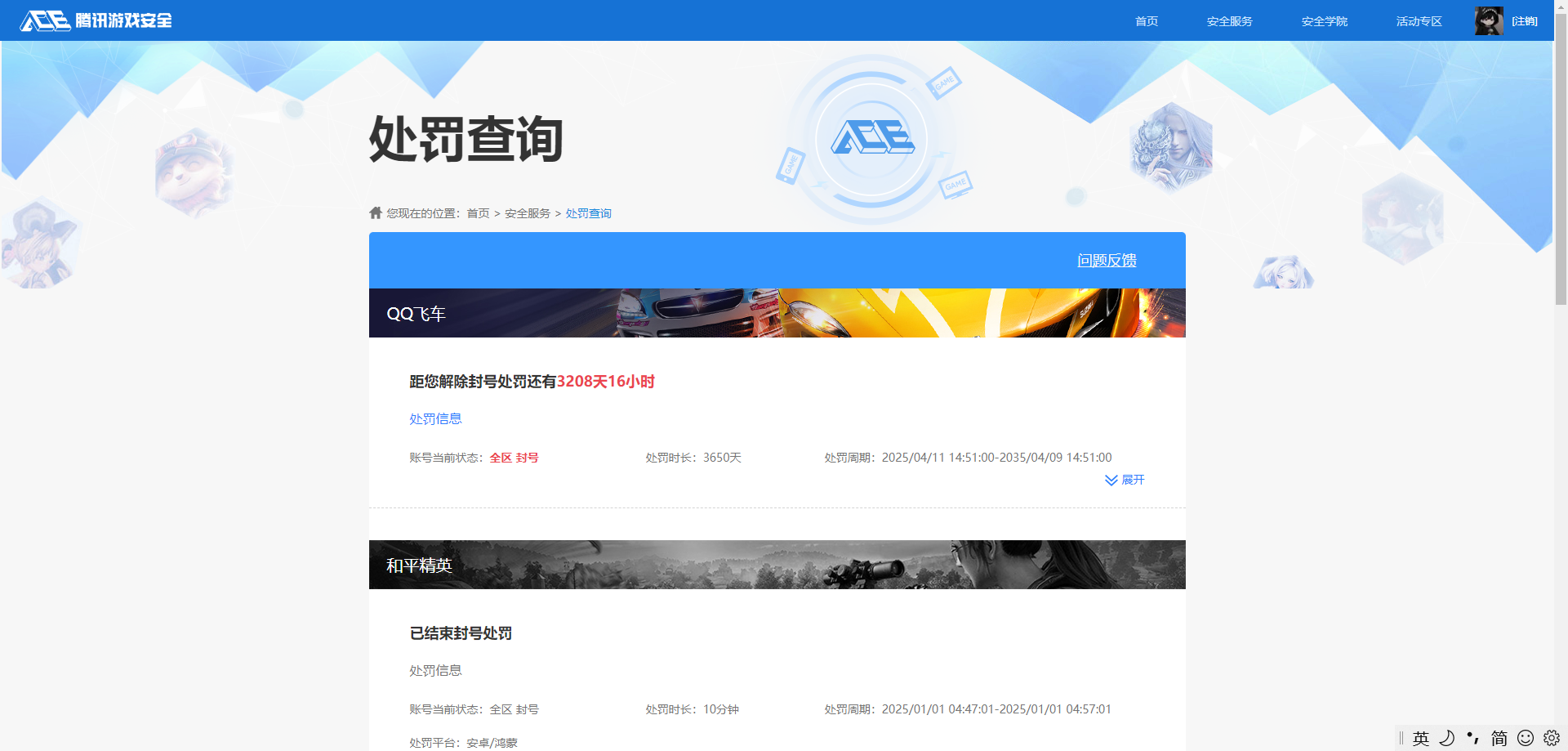Go to 首页 via breadcrumb

pyautogui.click(x=478, y=213)
